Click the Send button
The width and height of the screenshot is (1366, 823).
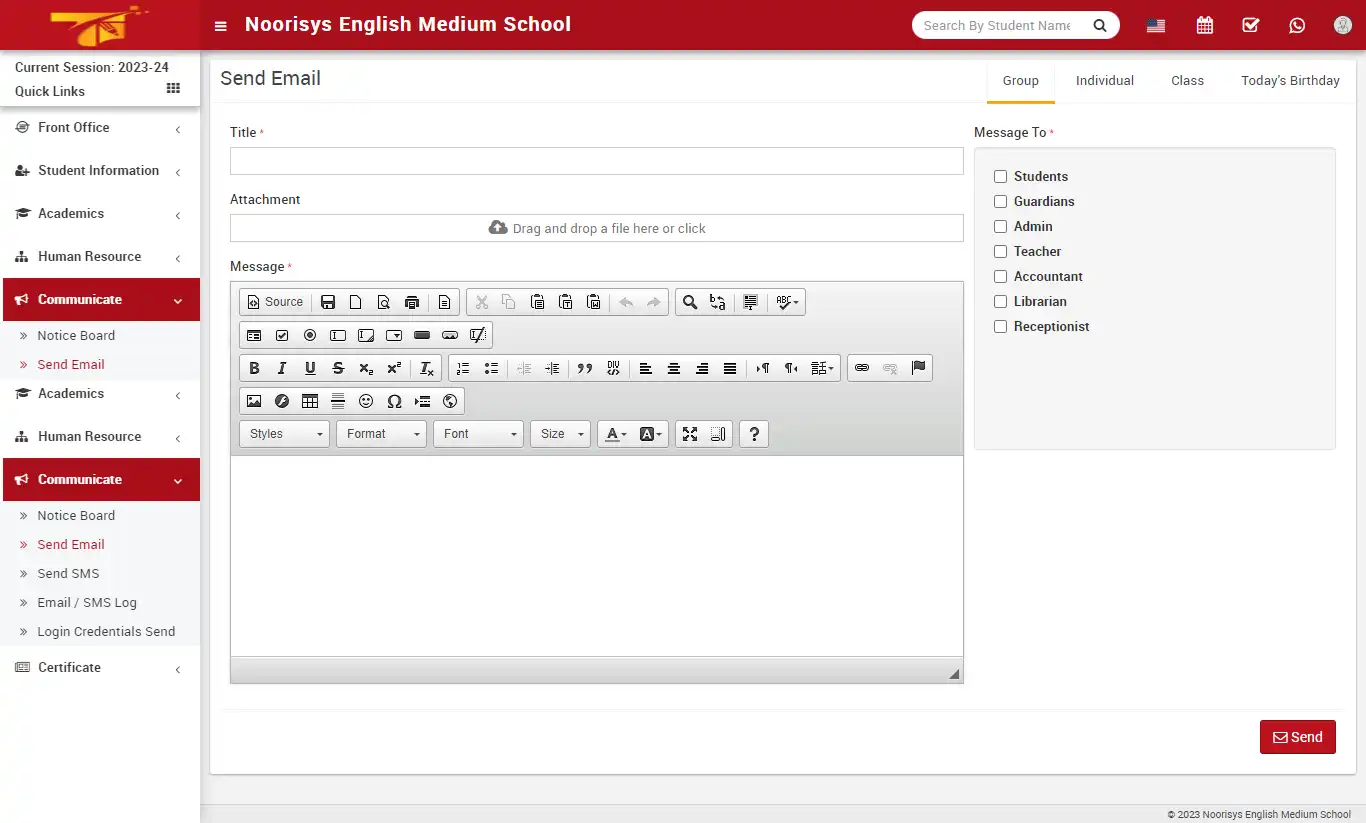coord(1297,737)
